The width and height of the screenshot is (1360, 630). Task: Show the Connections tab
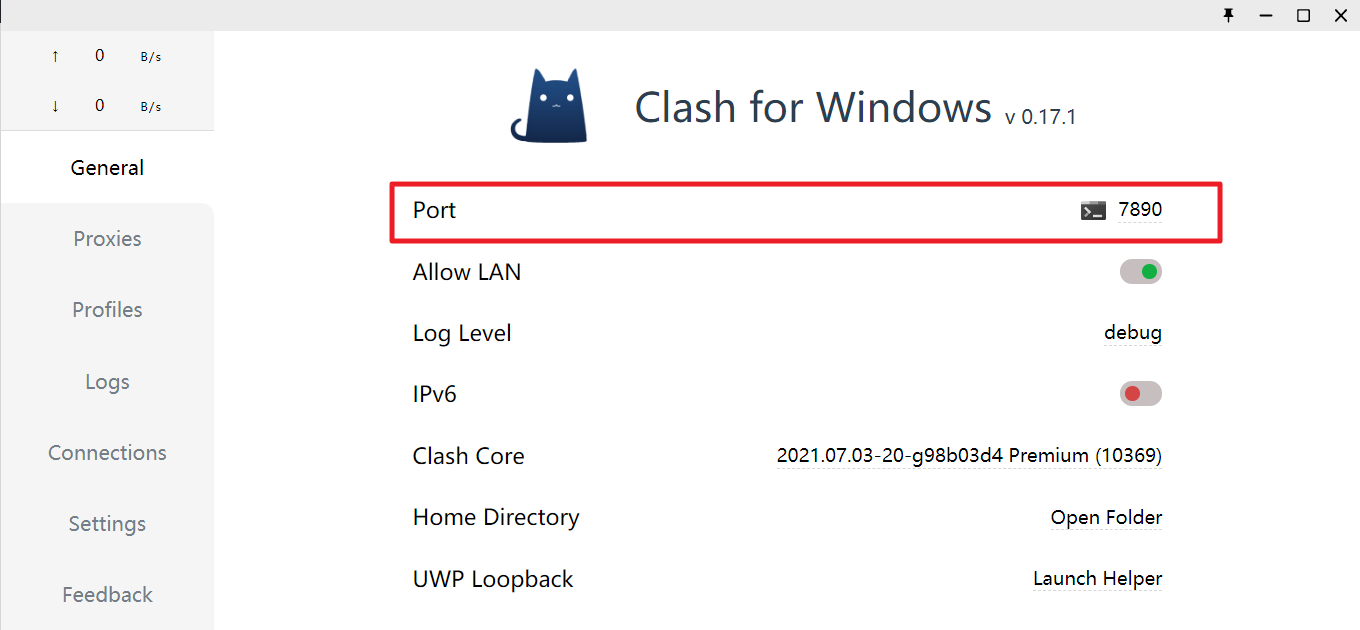click(x=107, y=453)
